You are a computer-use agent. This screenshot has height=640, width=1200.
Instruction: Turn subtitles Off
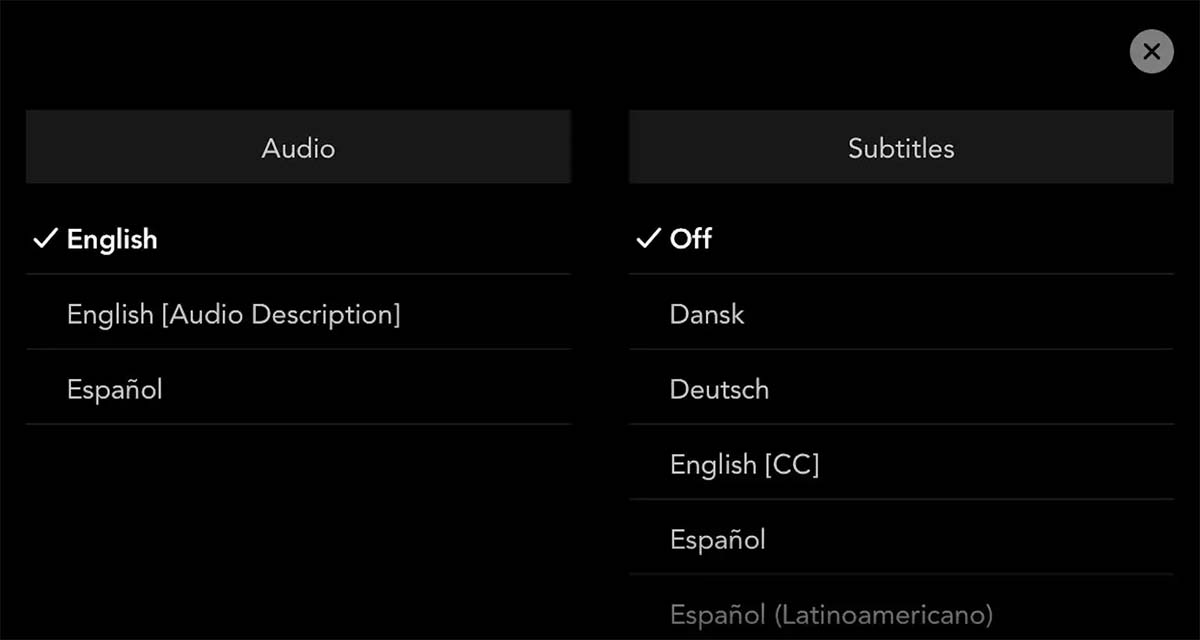pos(691,239)
